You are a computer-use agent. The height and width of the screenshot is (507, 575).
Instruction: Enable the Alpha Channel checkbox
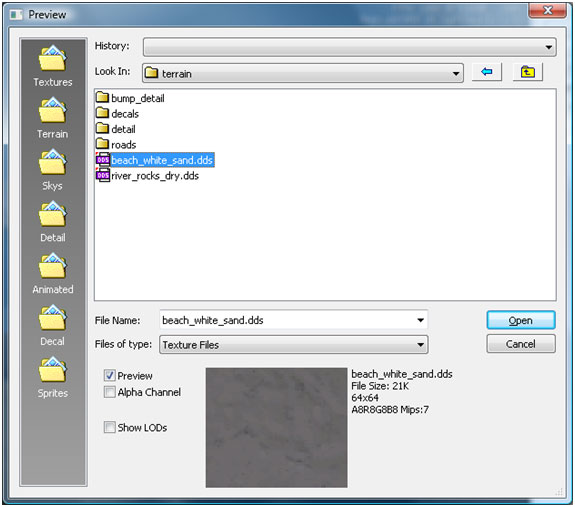pyautogui.click(x=110, y=392)
